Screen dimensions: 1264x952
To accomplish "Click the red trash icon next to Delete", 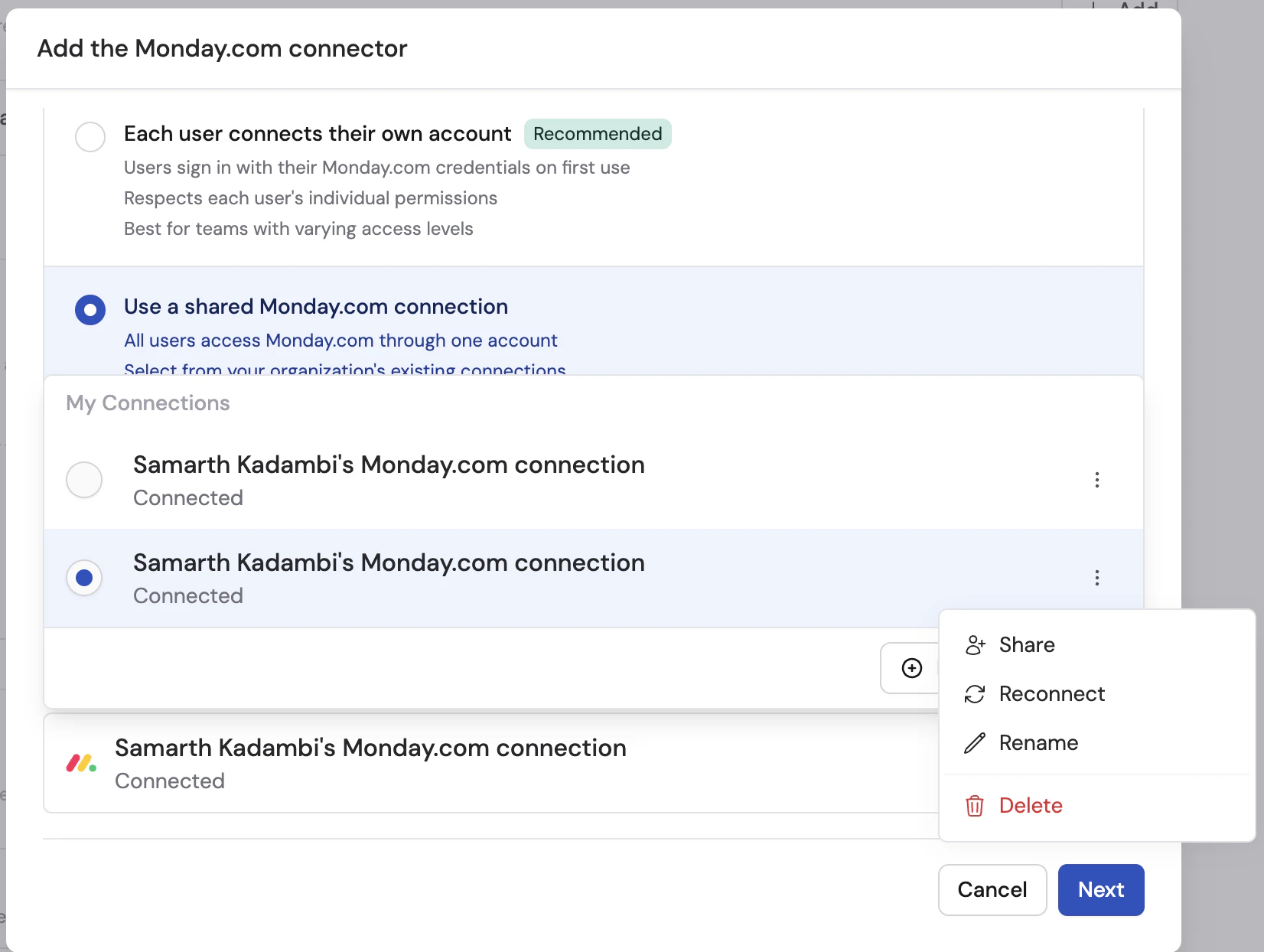I will click(973, 806).
